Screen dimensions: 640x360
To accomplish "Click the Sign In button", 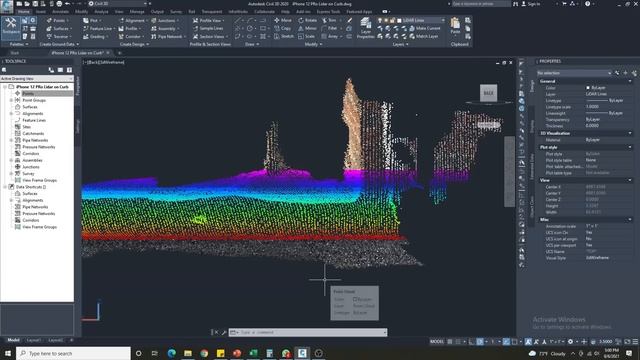I will (x=531, y=4).
